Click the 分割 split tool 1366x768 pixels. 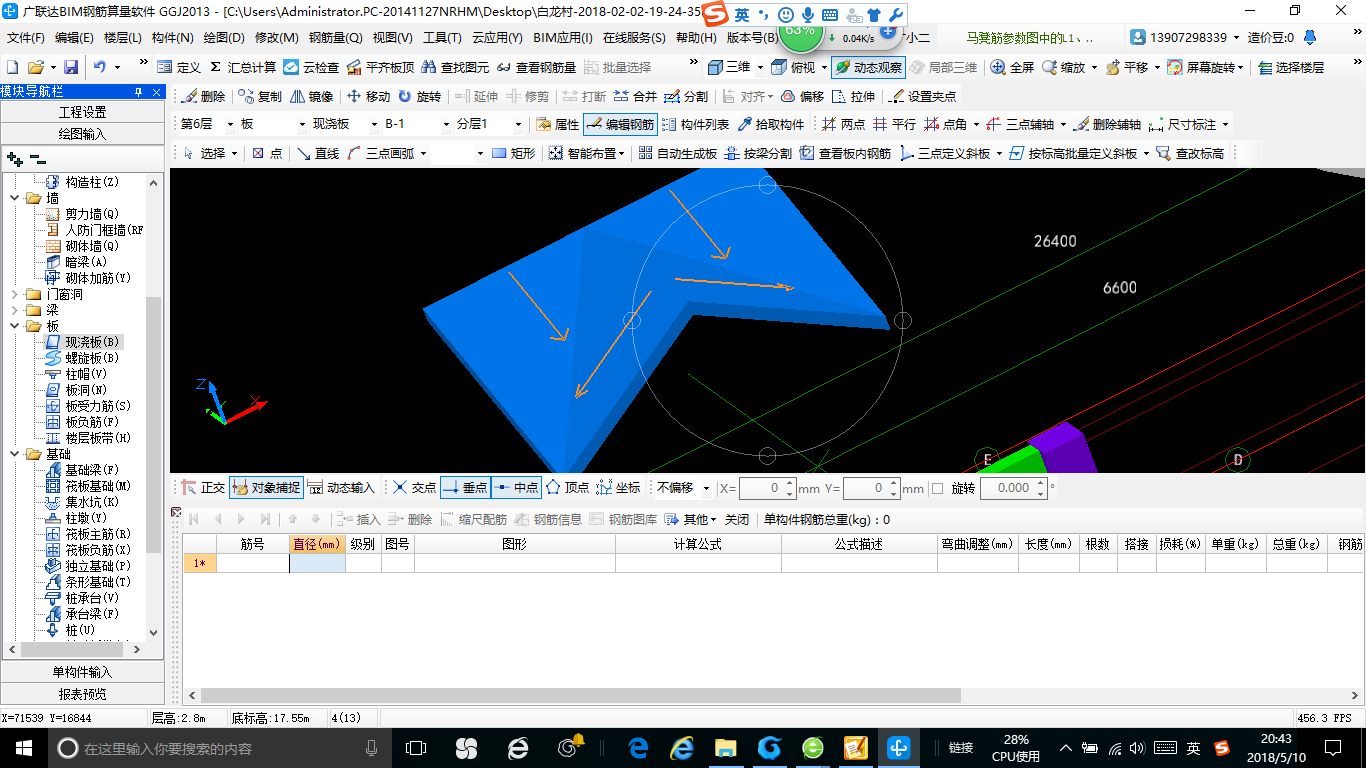(686, 96)
